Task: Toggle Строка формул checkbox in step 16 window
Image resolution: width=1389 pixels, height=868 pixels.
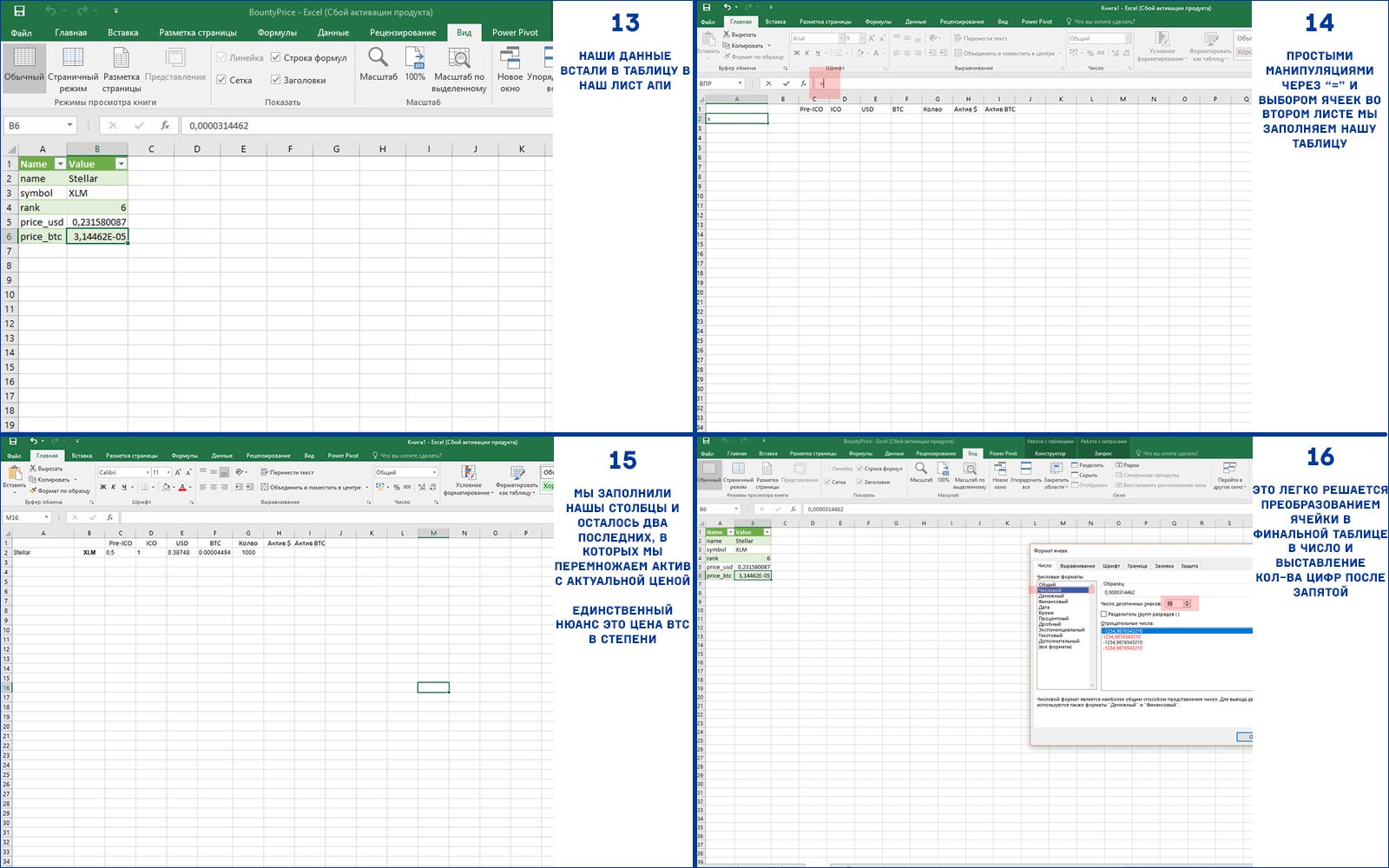Action: (x=859, y=469)
